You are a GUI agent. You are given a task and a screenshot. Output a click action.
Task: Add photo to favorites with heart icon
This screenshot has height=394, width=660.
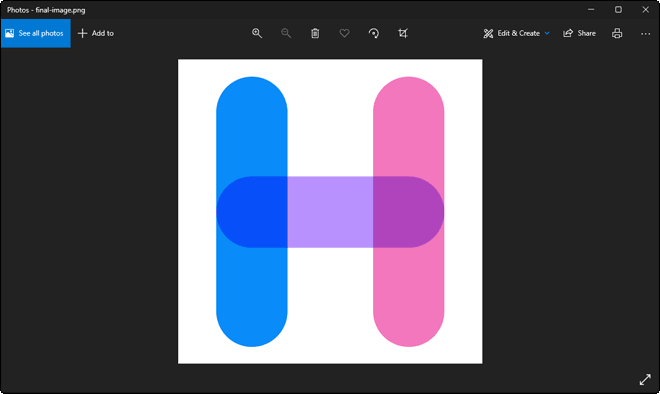pyautogui.click(x=344, y=33)
